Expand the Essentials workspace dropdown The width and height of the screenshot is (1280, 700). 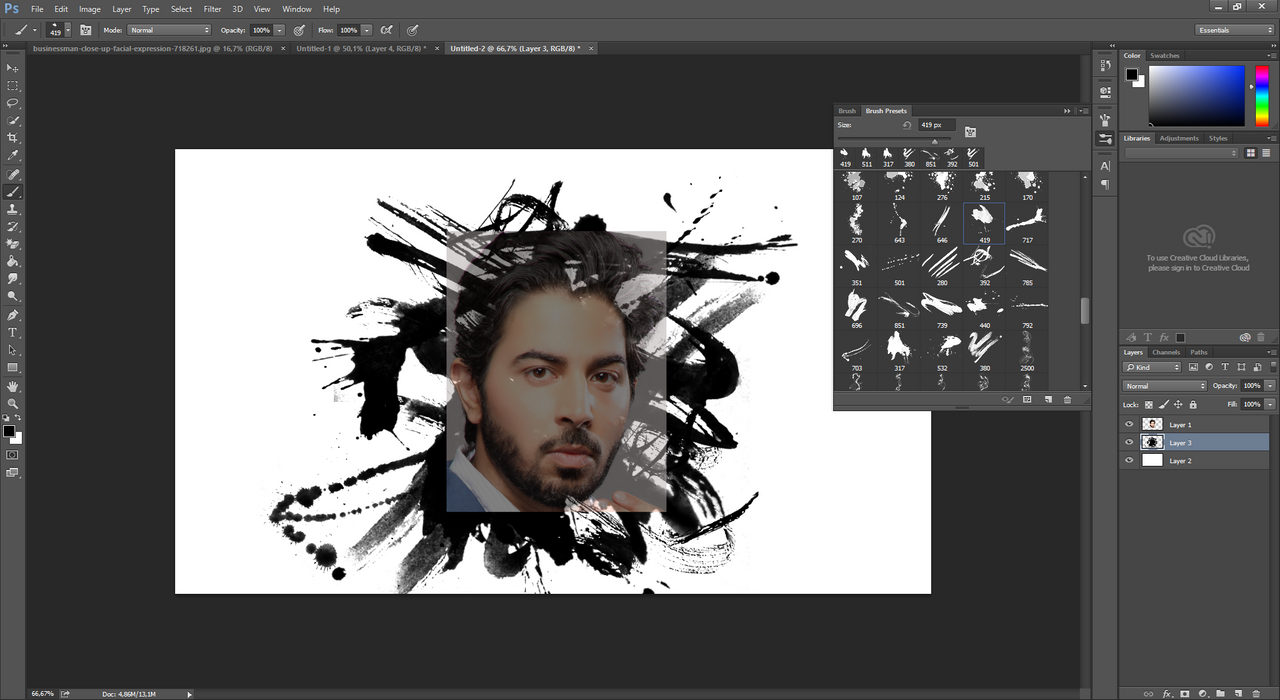point(1235,30)
